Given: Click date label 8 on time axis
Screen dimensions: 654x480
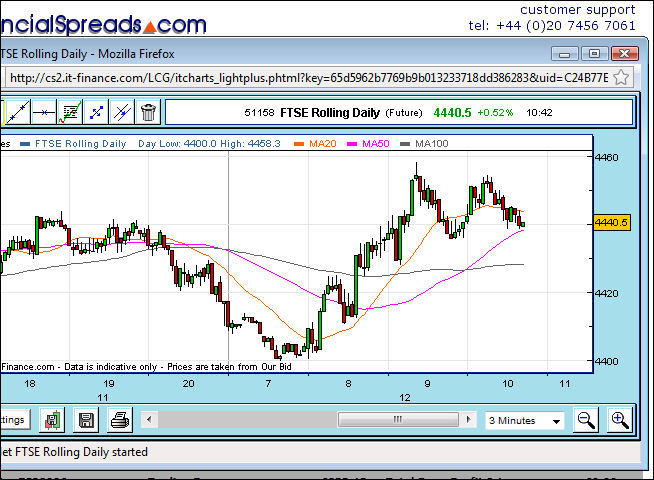Looking at the screenshot, I should 348,384.
